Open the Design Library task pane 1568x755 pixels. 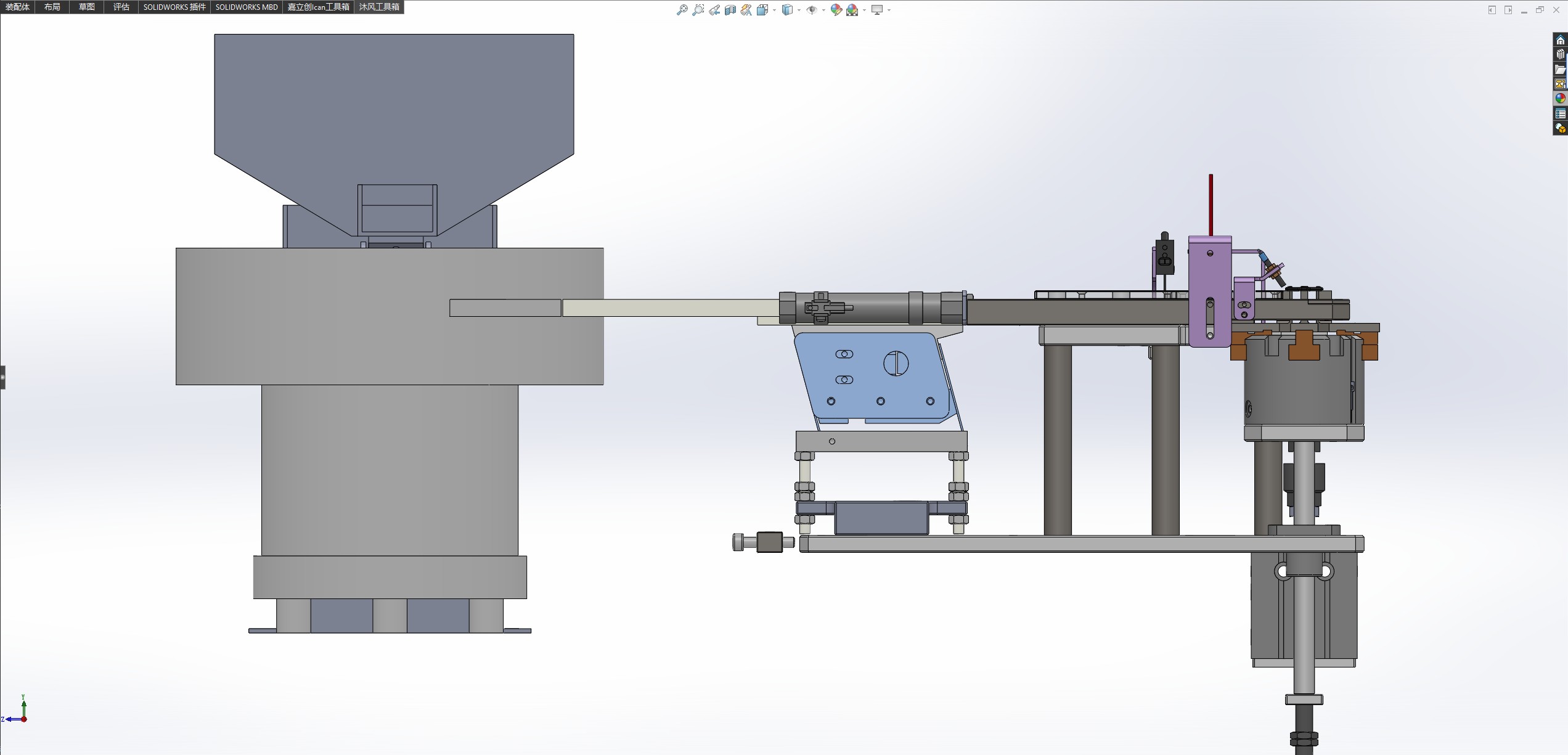[1560, 54]
